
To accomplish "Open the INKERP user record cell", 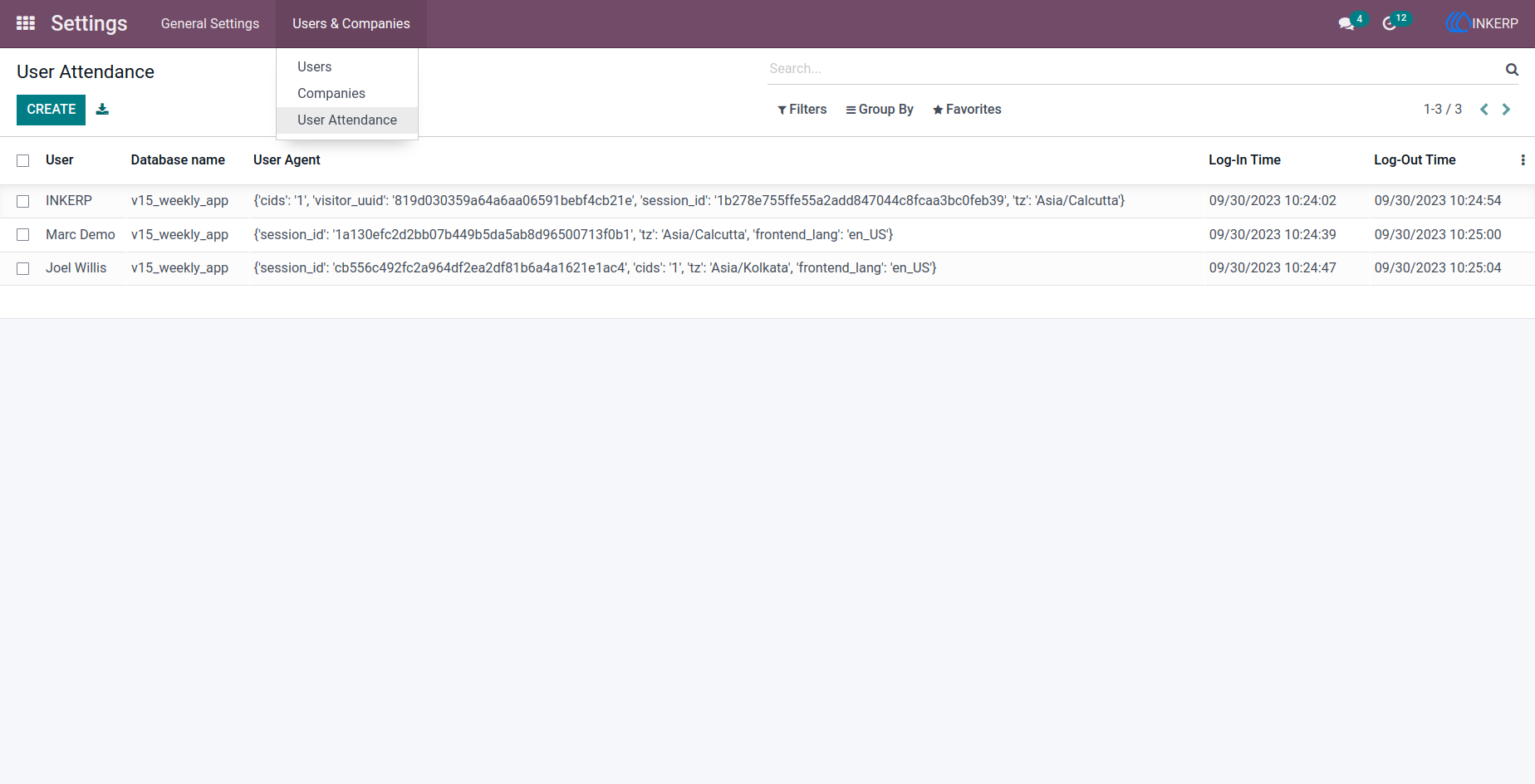I will click(69, 201).
